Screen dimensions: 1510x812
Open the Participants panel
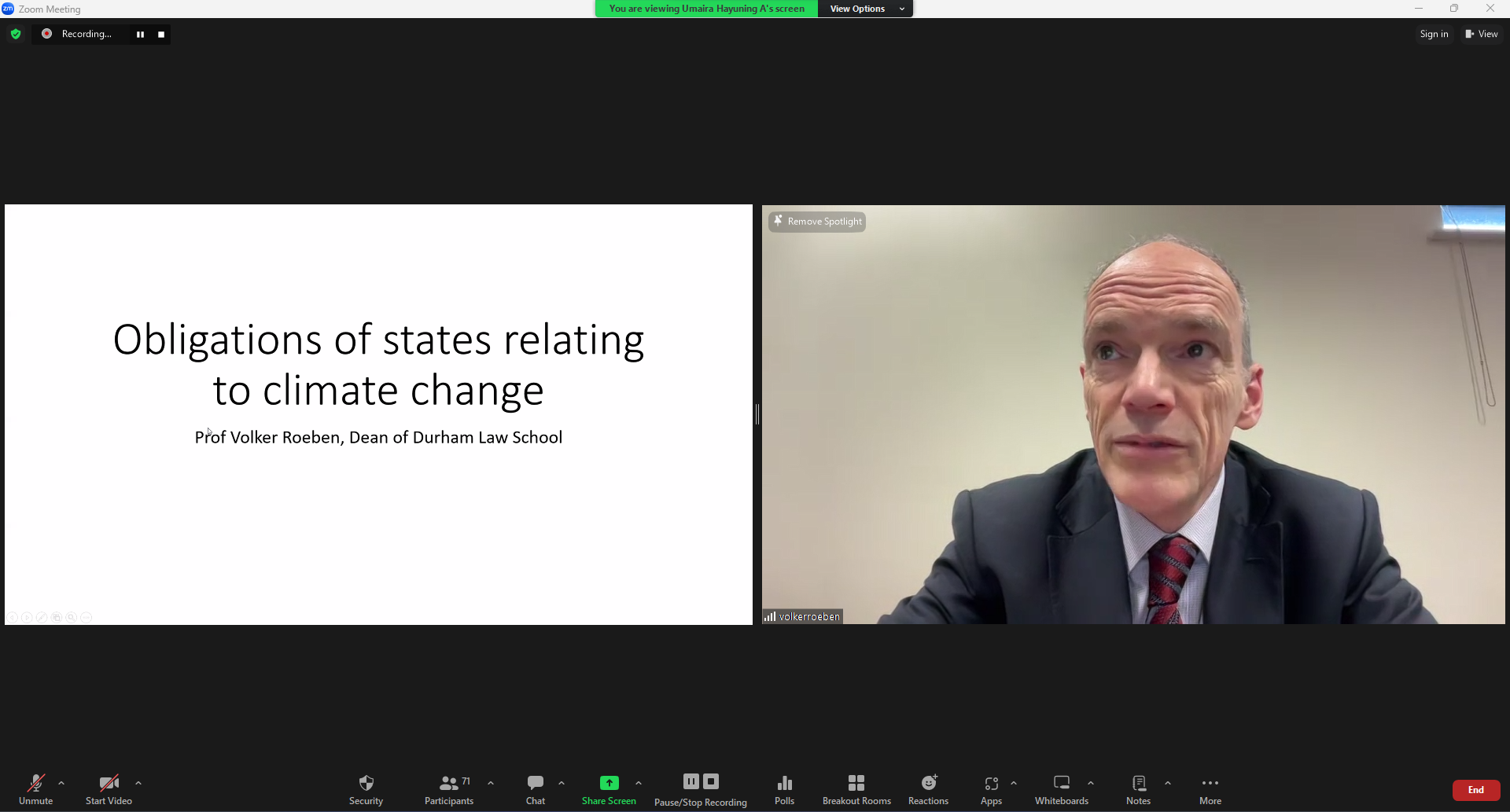point(449,789)
